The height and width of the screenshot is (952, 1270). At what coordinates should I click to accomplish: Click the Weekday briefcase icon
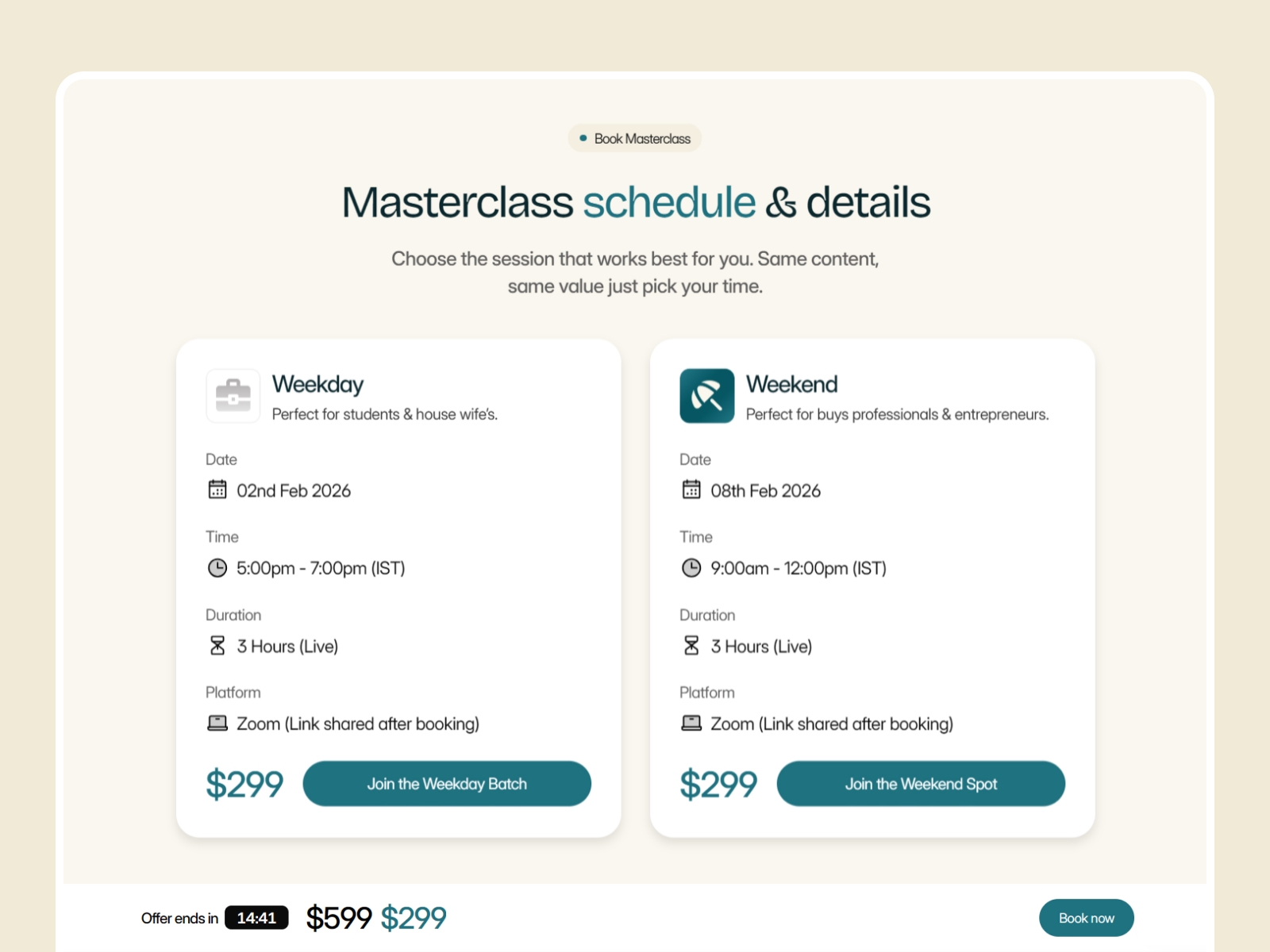(x=233, y=396)
